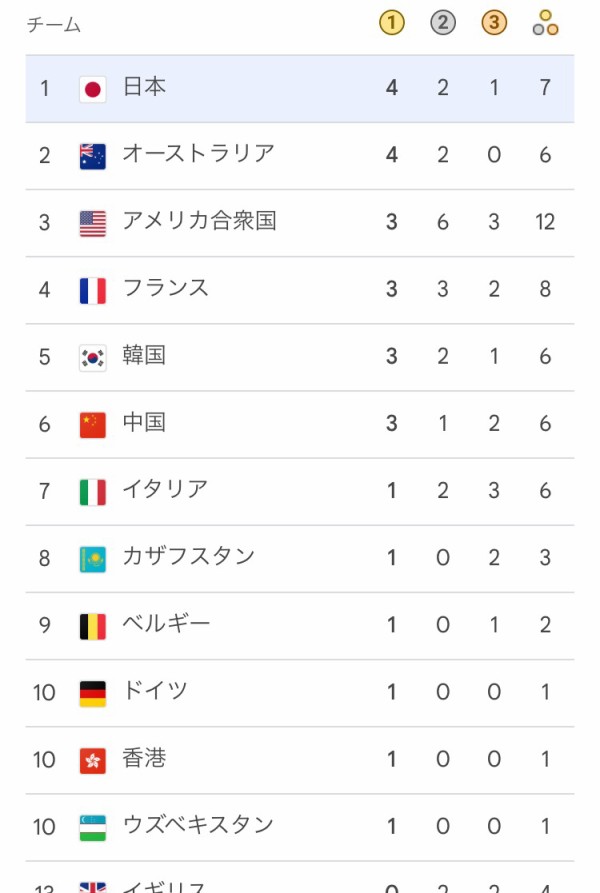The width and height of the screenshot is (600, 893).
Task: Click the France flag icon
Action: click(x=92, y=290)
